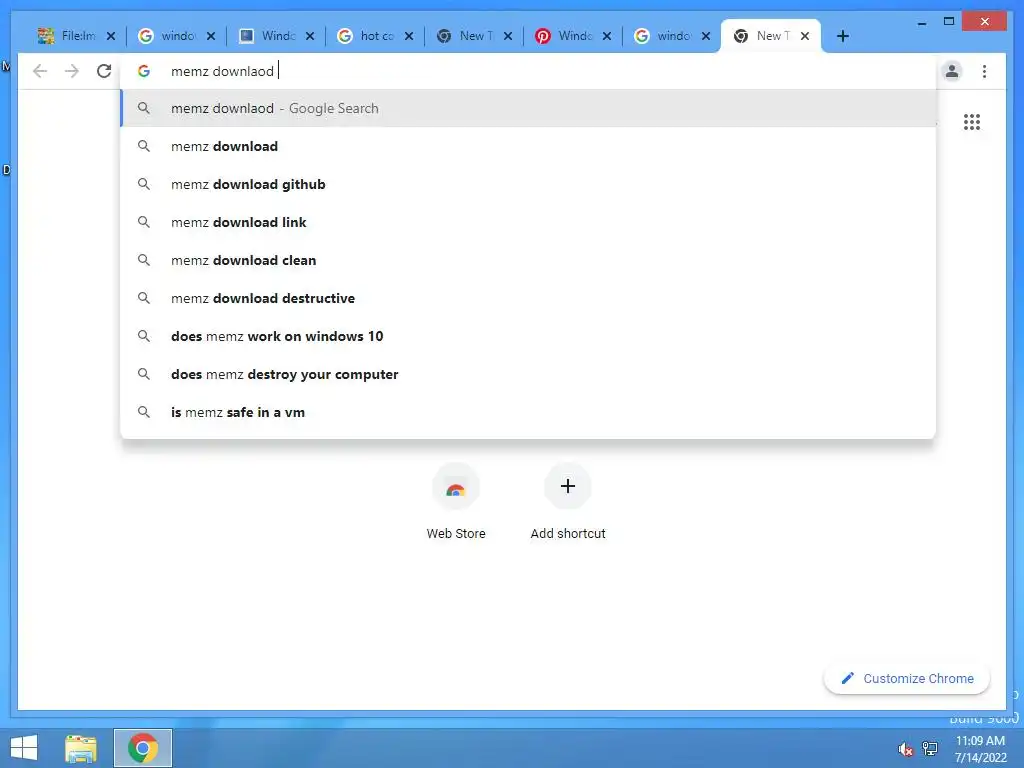This screenshot has width=1024, height=768.
Task: Select the 'memz download clean' suggestion
Action: tap(528, 260)
